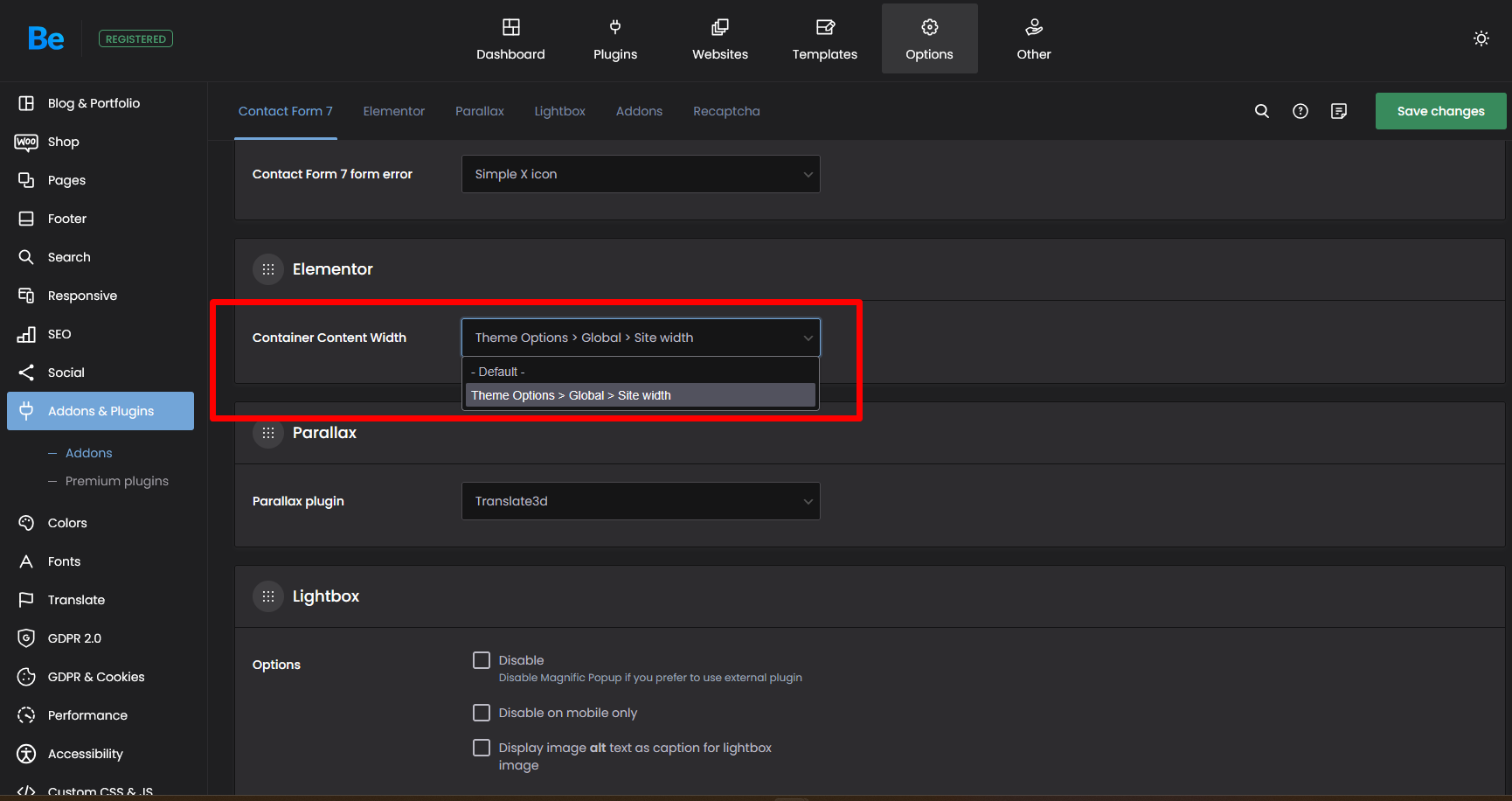This screenshot has width=1512, height=801.
Task: Open Colors in the left sidebar
Action: coord(67,523)
